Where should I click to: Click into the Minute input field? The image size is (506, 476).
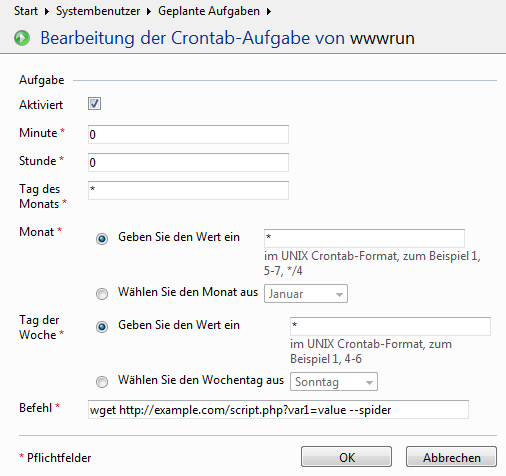click(188, 135)
